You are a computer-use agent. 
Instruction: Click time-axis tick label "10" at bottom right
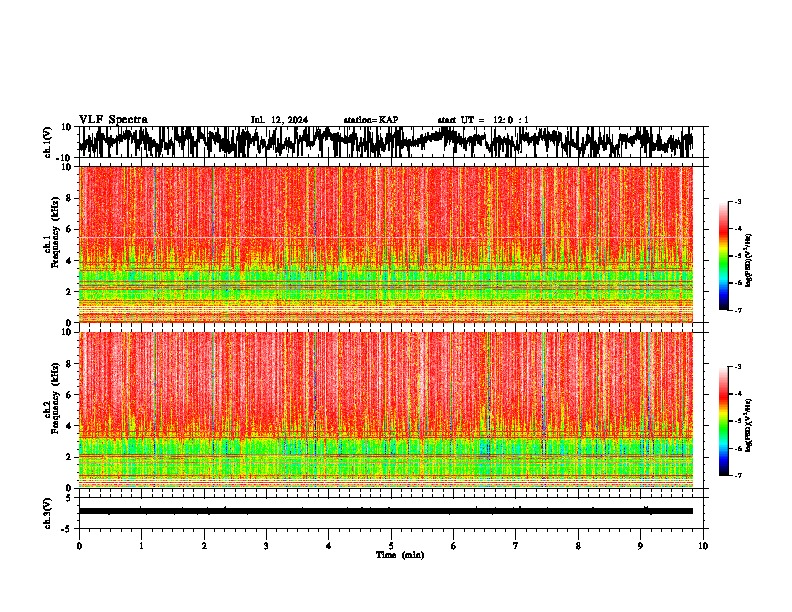[x=703, y=546]
